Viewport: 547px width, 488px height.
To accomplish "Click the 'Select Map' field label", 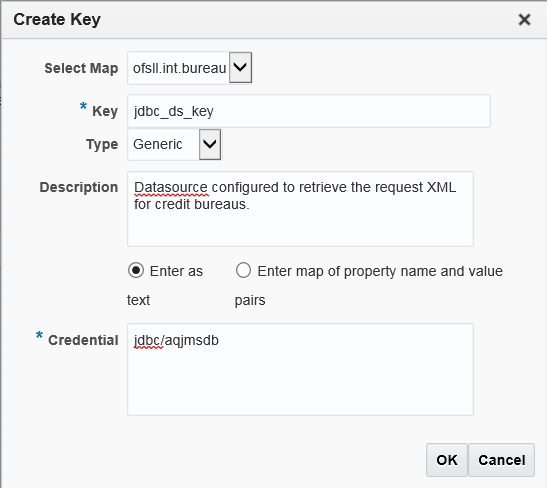I will coord(81,68).
